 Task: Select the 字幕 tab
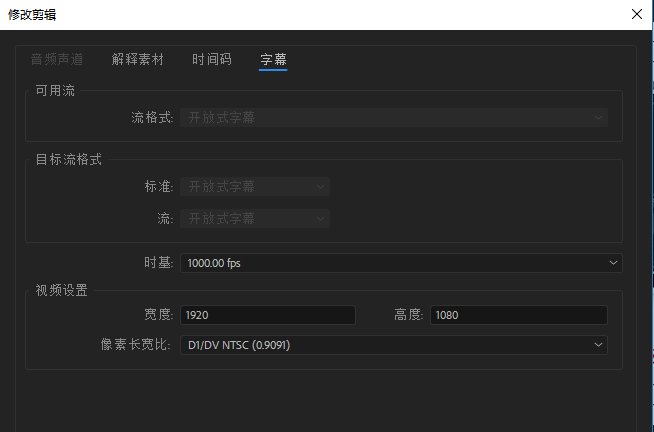click(x=273, y=59)
